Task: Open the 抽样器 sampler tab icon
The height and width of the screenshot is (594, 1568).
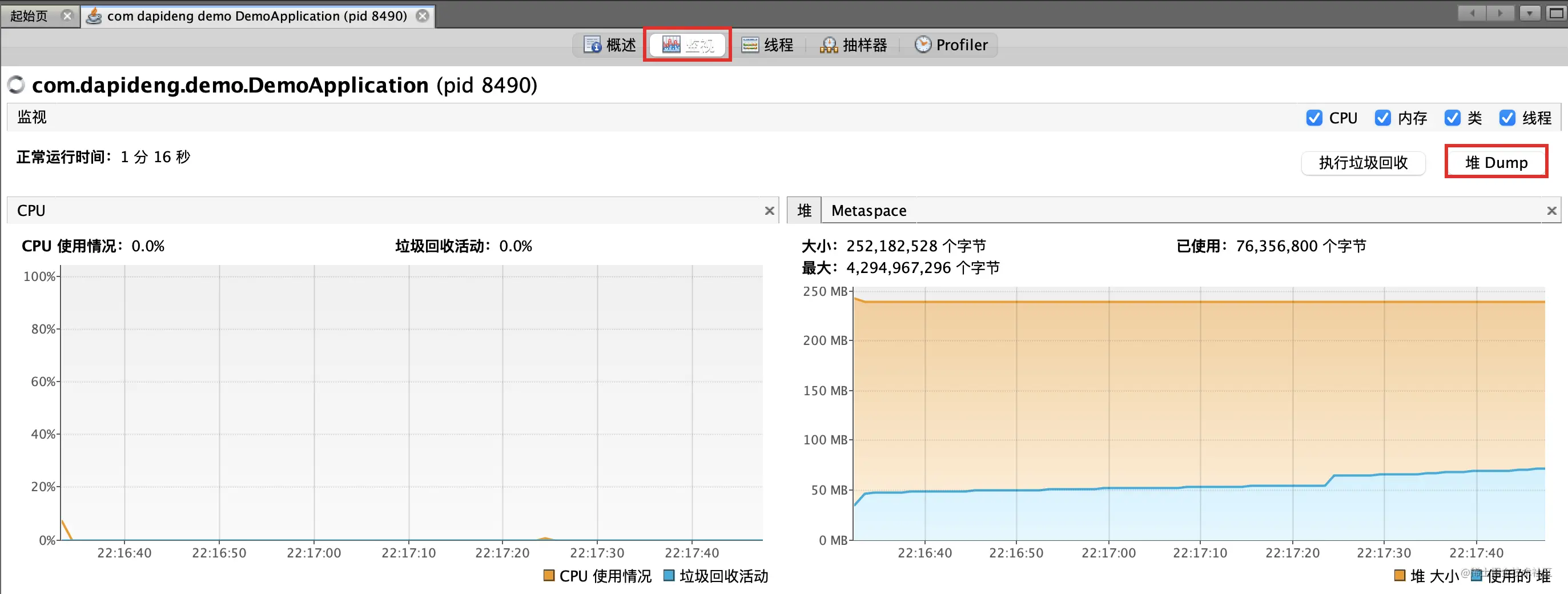Action: coord(829,45)
